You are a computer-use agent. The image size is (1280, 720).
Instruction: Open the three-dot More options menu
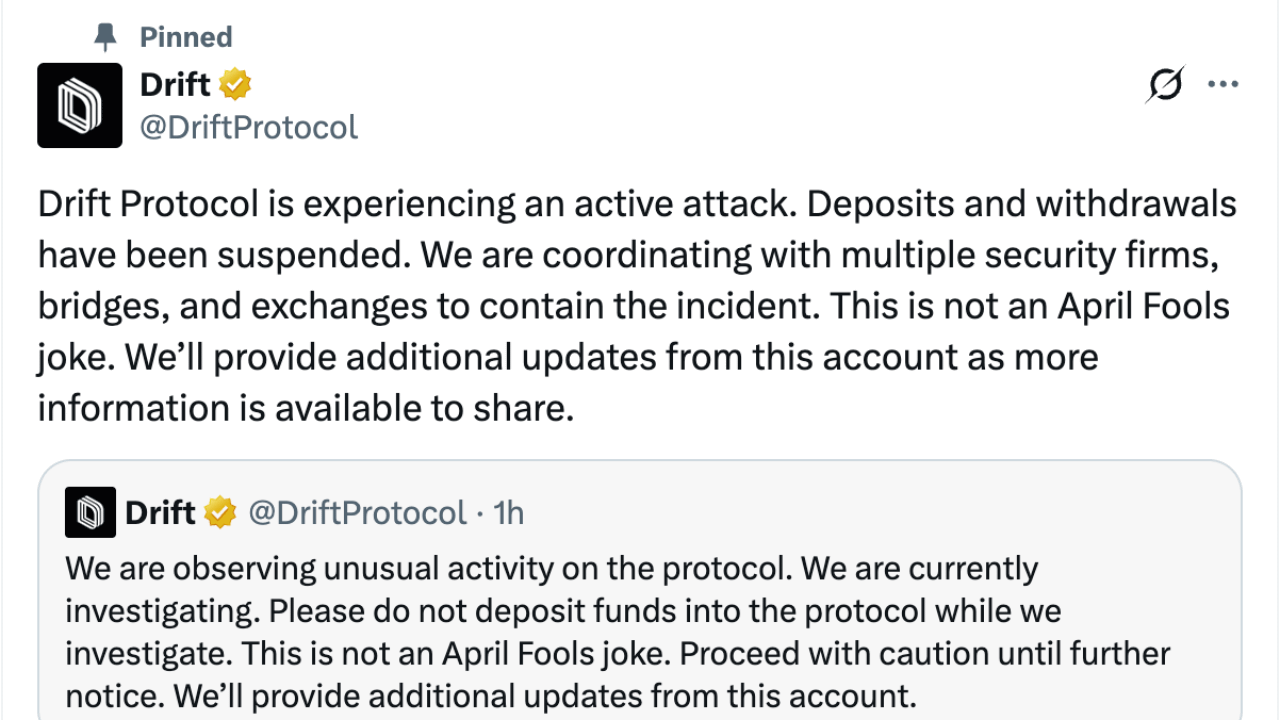pos(1223,85)
